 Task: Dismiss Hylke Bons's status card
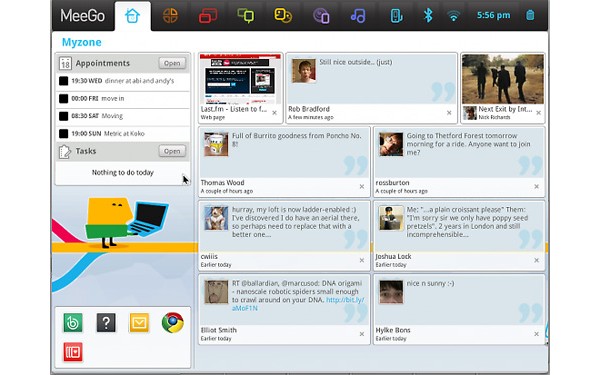pos(536,334)
